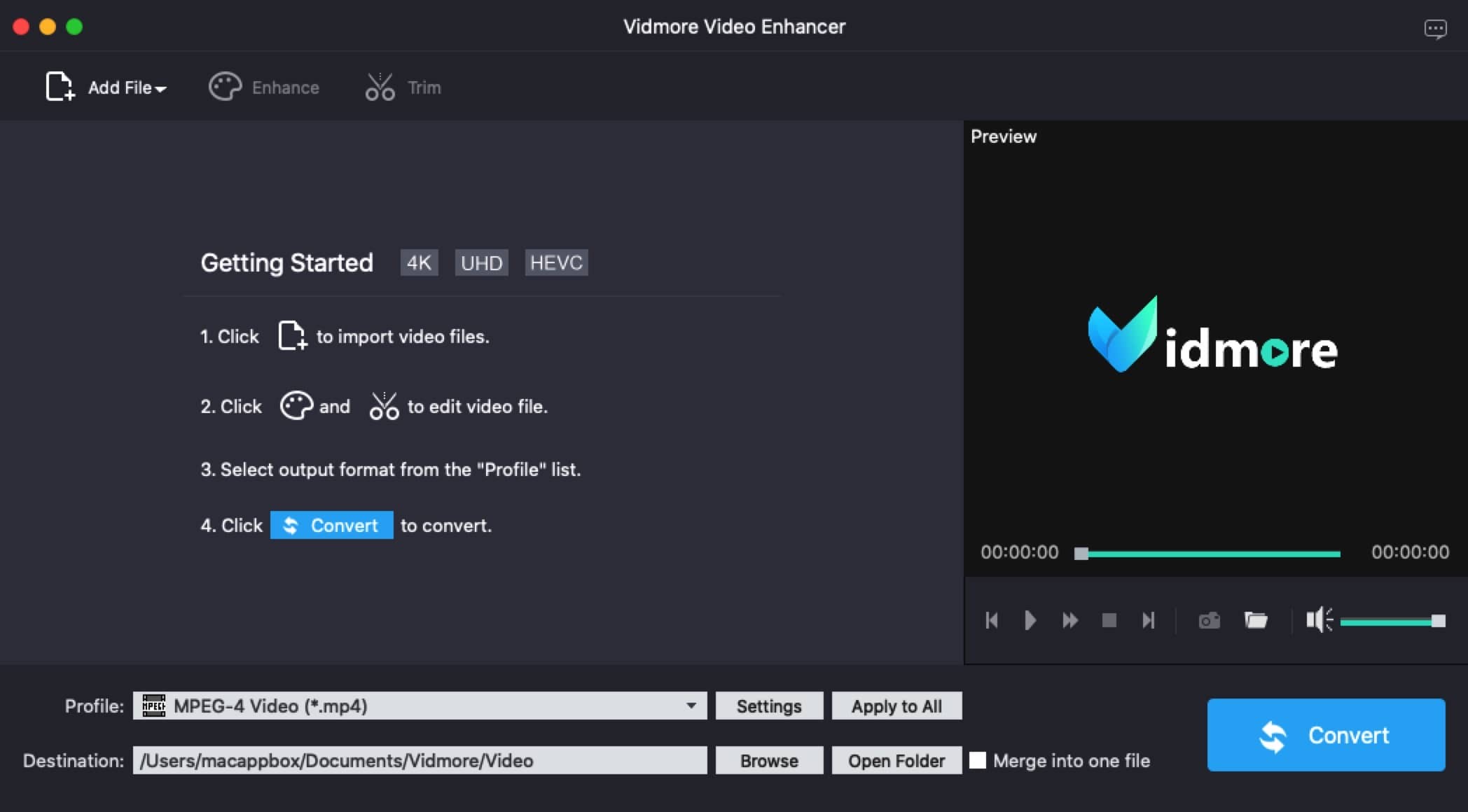Click the palette enhance icon in step 2
Screen dimensions: 1468x812
click(296, 405)
